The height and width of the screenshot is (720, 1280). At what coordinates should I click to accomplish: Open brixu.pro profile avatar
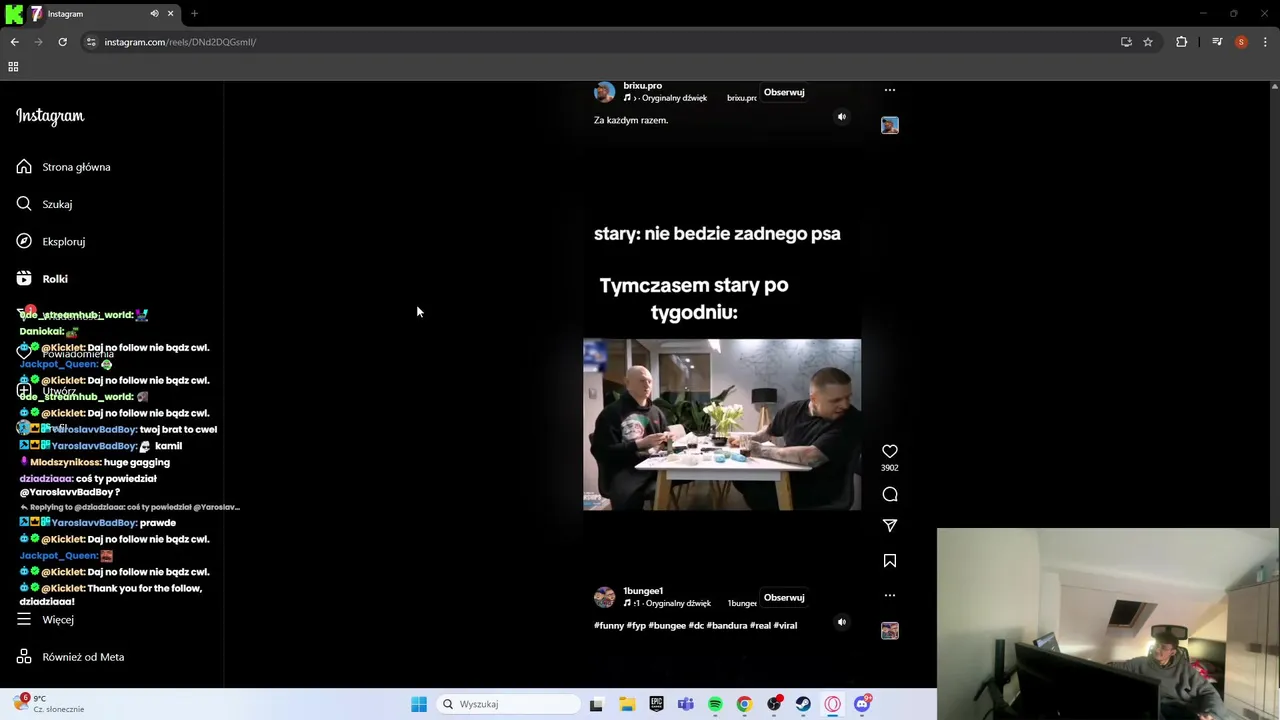tap(604, 92)
